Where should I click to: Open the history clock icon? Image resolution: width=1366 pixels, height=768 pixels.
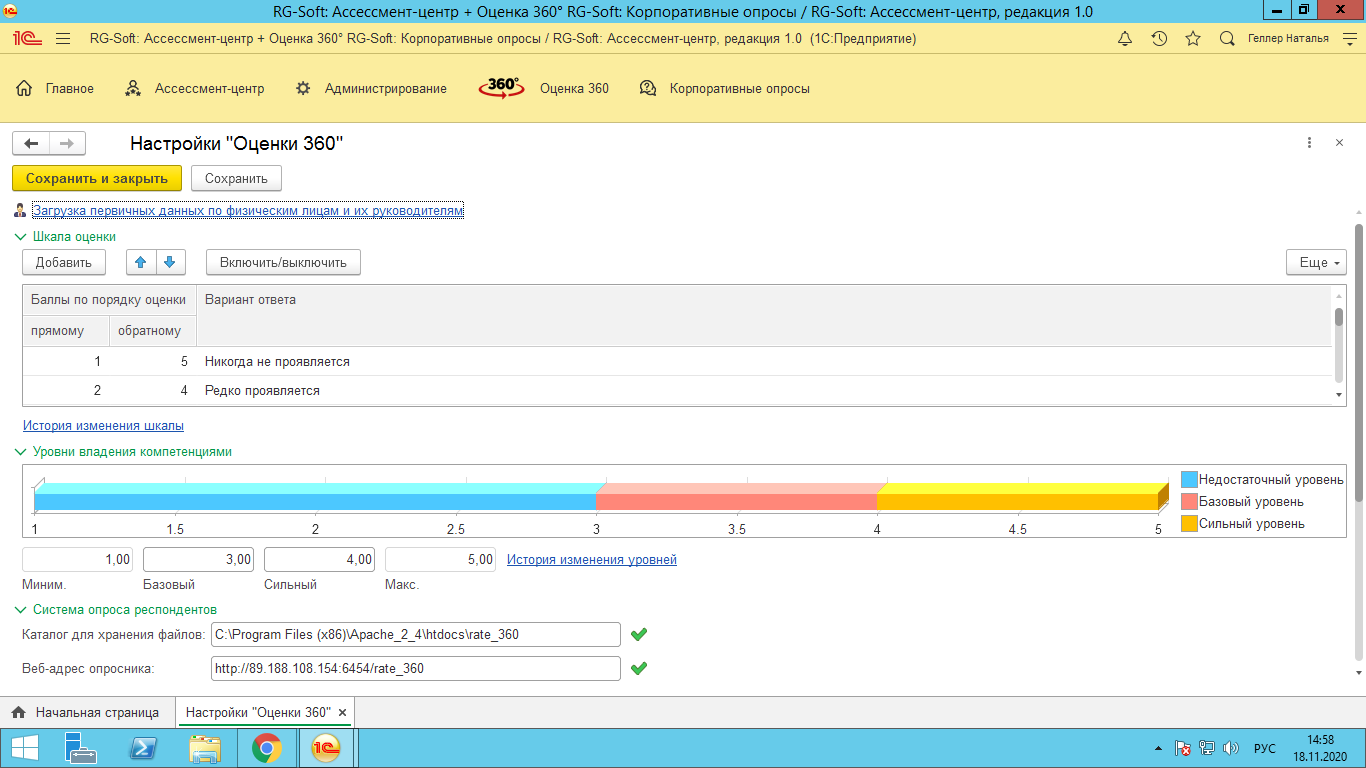pos(1159,39)
